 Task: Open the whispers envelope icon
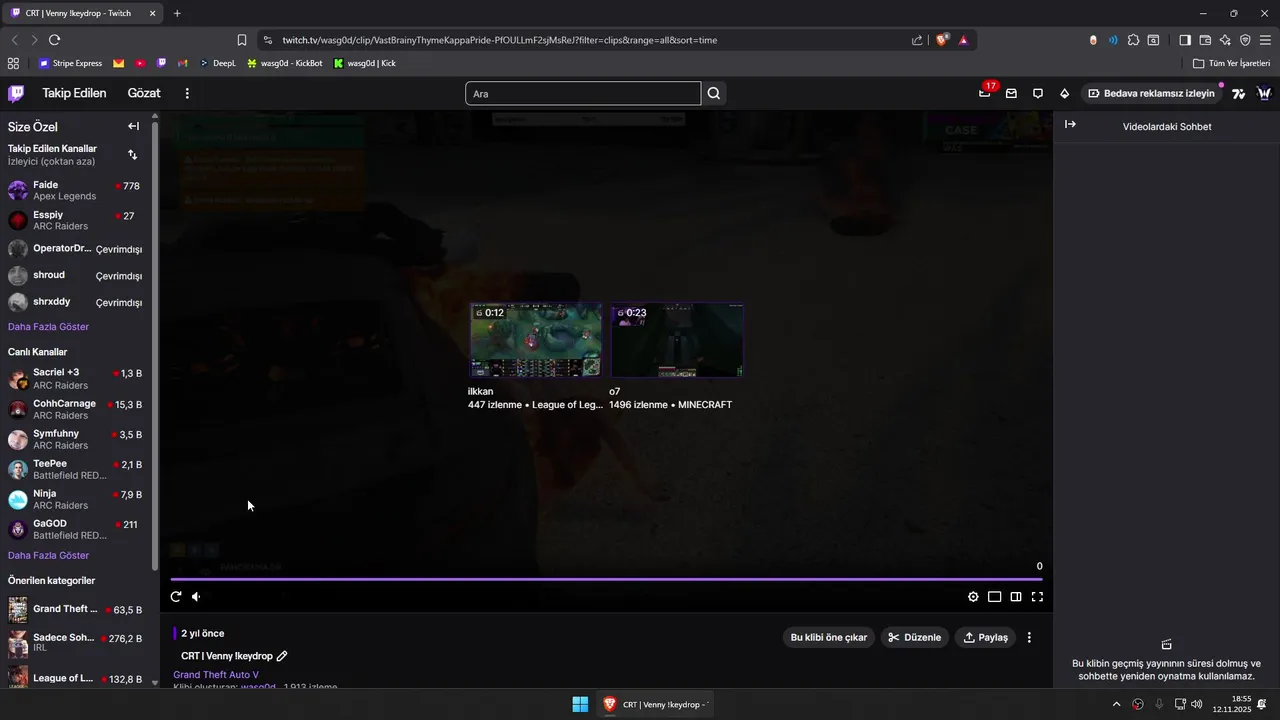(1011, 93)
